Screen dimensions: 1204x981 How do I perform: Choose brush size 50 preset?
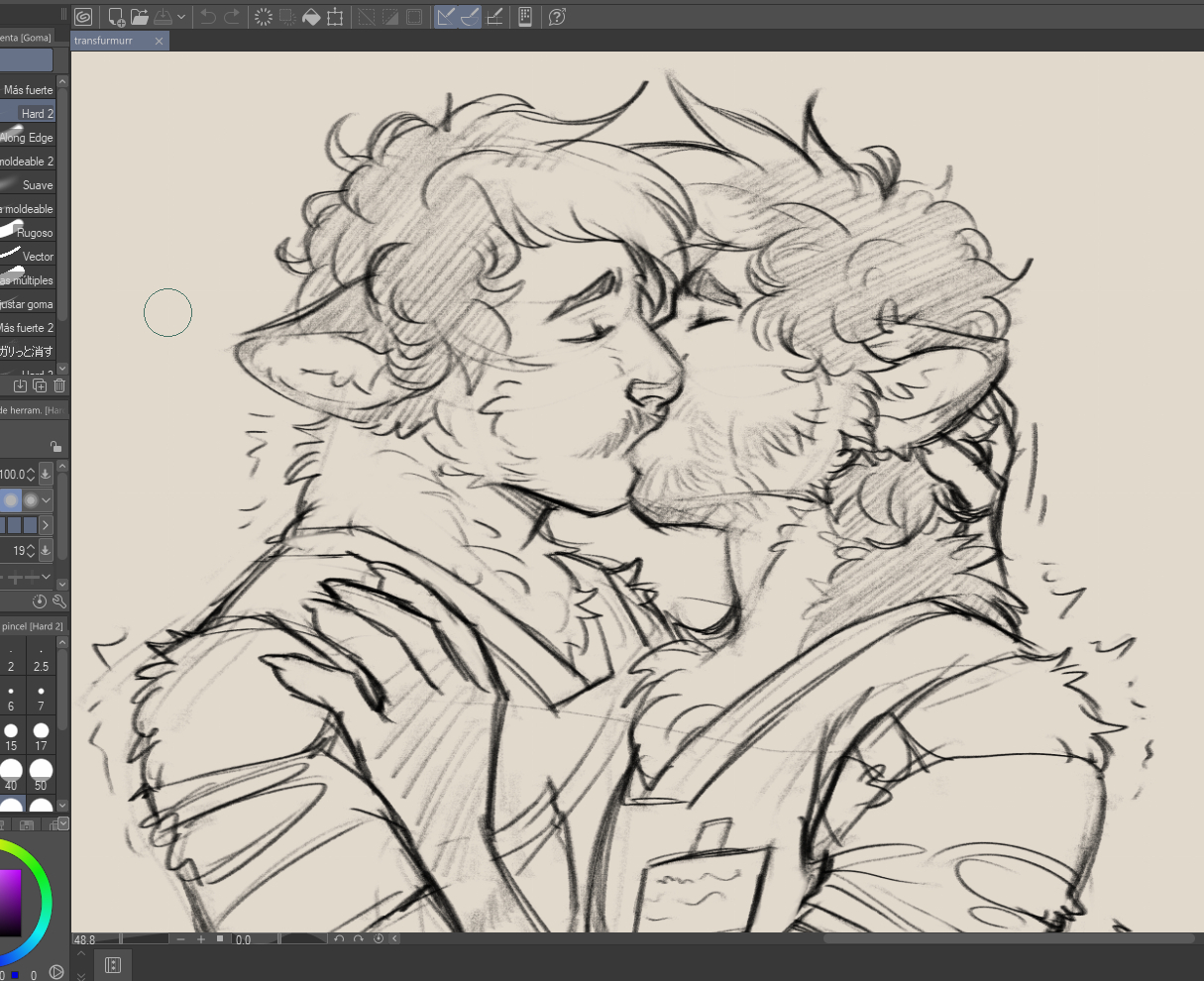41,772
